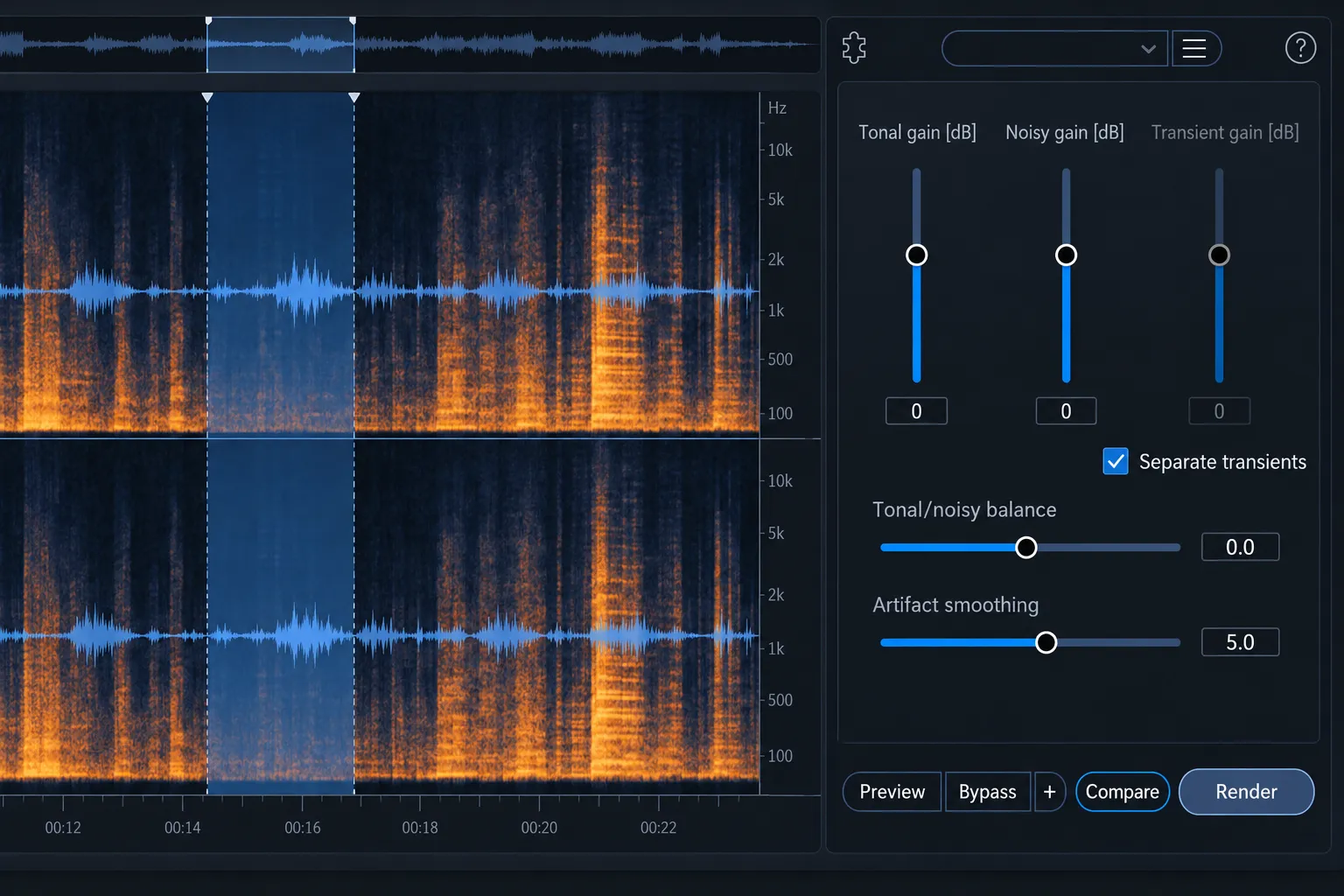The width and height of the screenshot is (1344, 896).
Task: Click the Transient gain [dB] label
Action: point(1225,132)
